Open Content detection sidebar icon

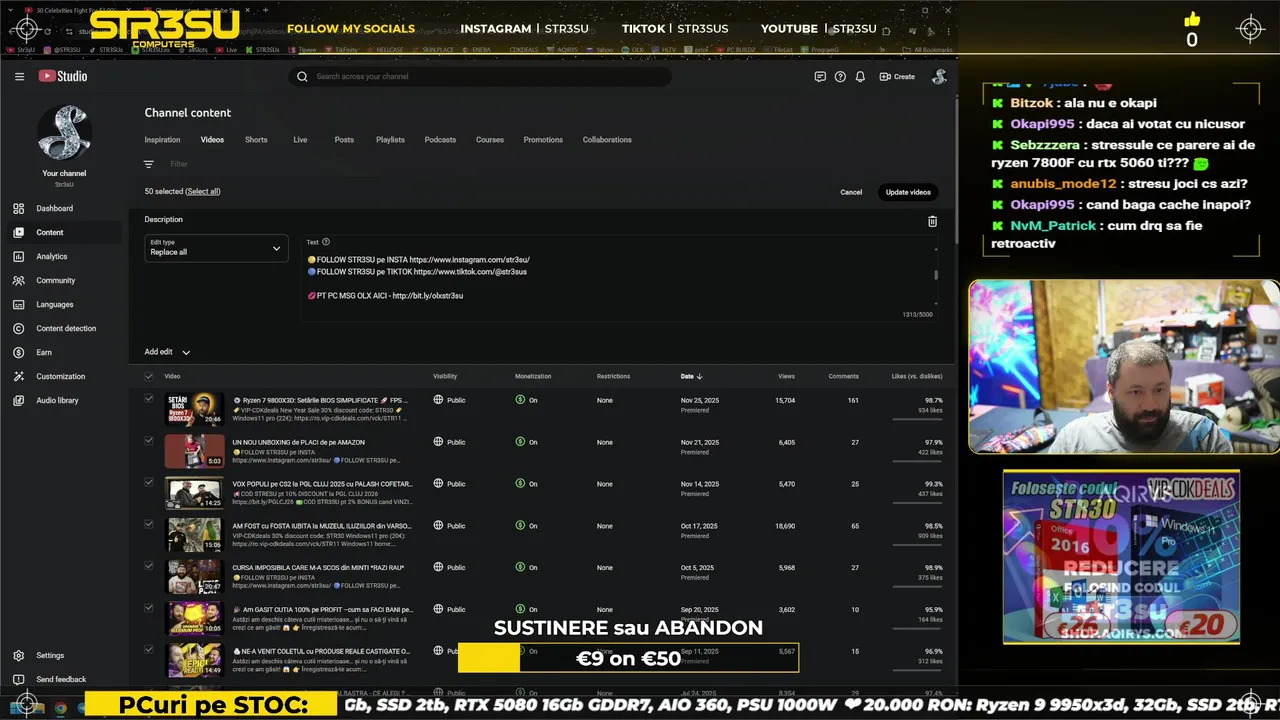[18, 328]
